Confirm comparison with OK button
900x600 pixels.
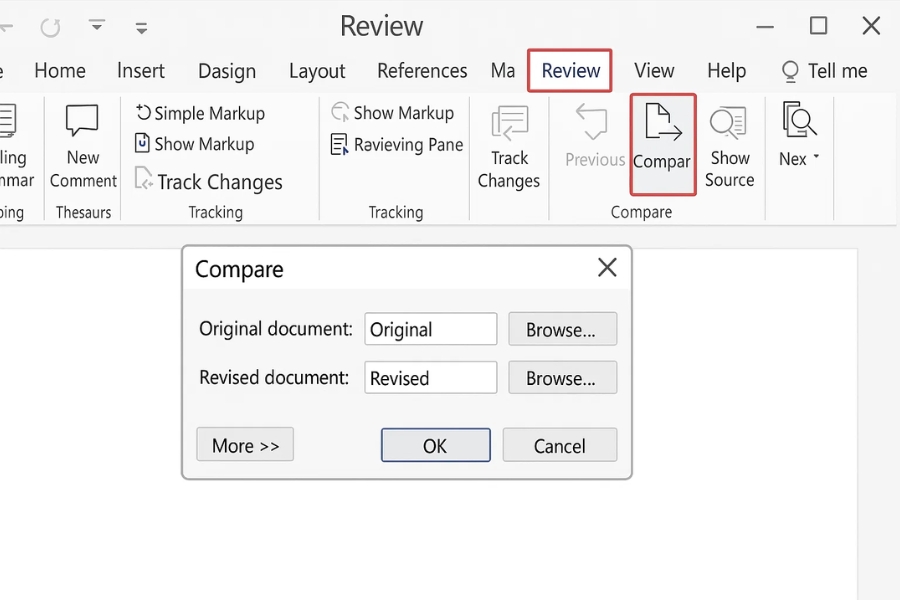435,445
